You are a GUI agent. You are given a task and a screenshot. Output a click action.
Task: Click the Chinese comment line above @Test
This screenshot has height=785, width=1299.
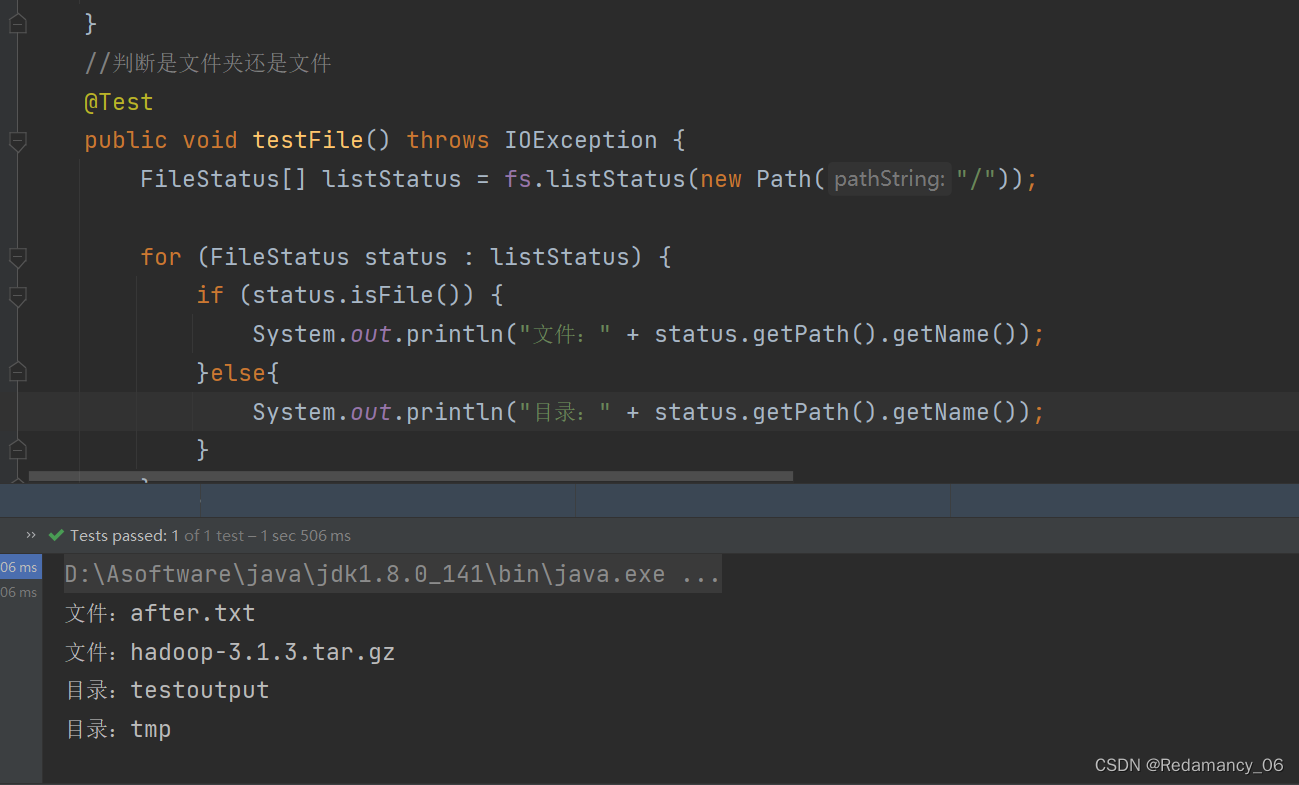click(208, 64)
